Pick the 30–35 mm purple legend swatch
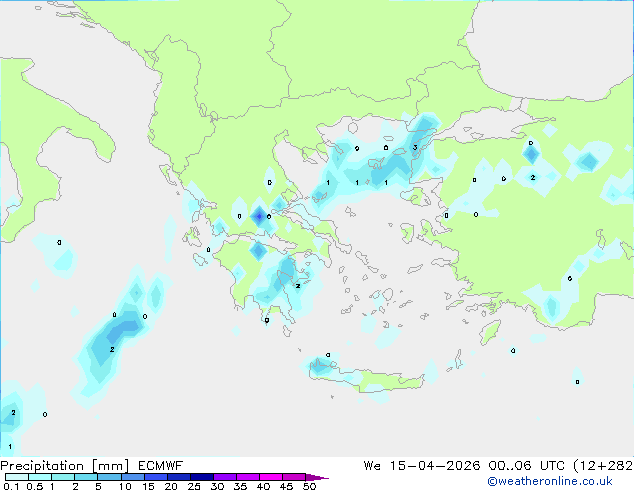634x490 pixels. 224,477
